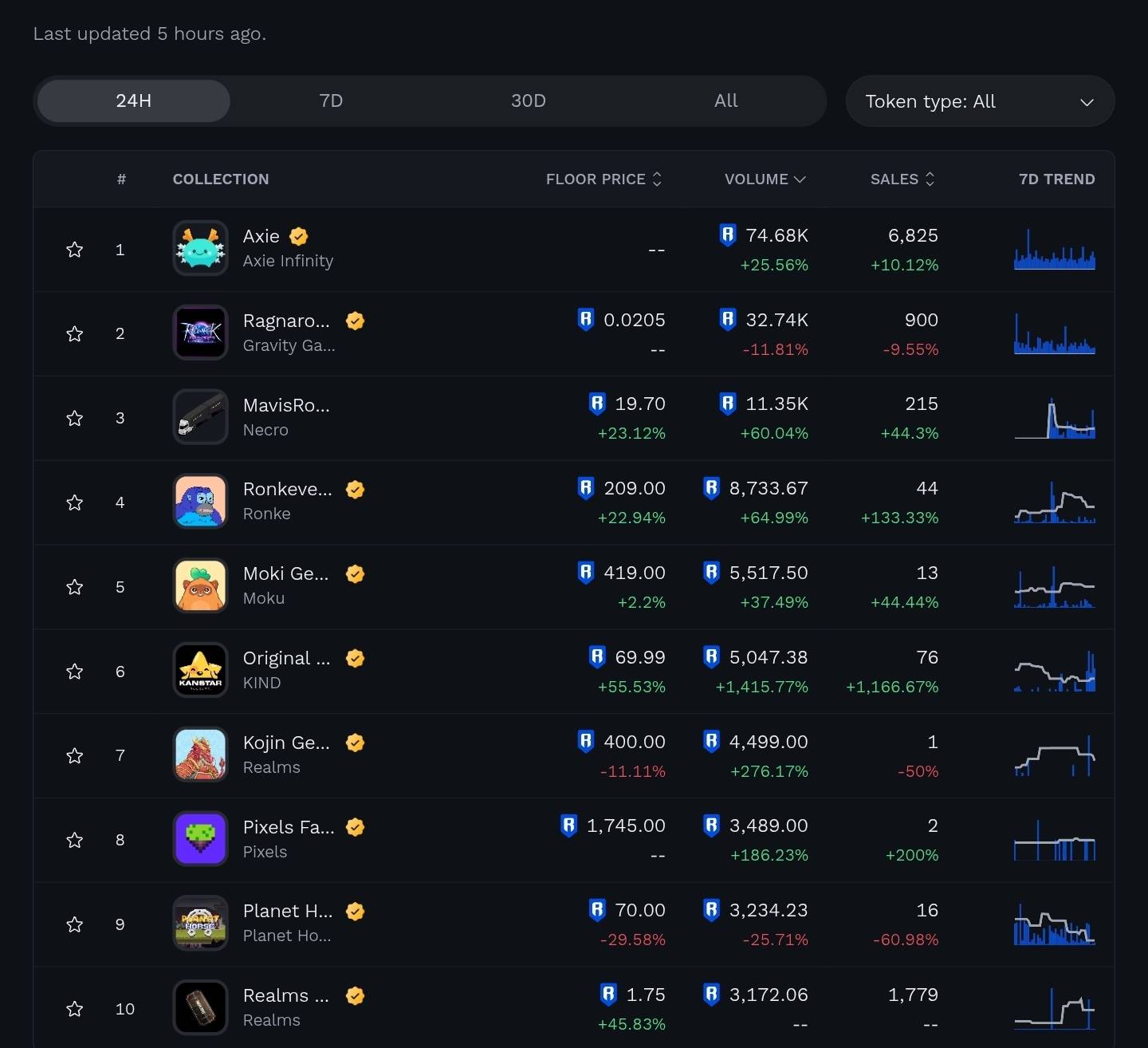Image resolution: width=1148 pixels, height=1048 pixels.
Task: Sort collections by Sales column
Action: [x=902, y=179]
